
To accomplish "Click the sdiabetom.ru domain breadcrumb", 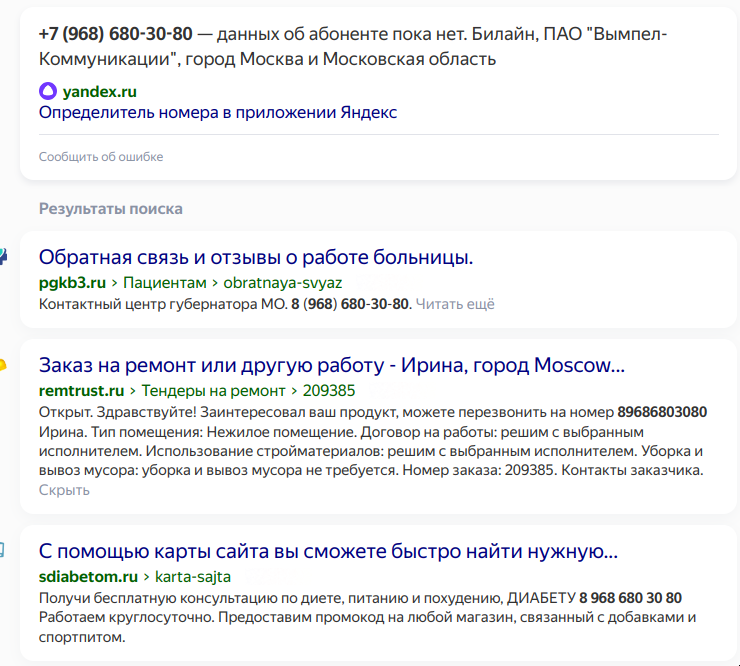I will (x=88, y=577).
